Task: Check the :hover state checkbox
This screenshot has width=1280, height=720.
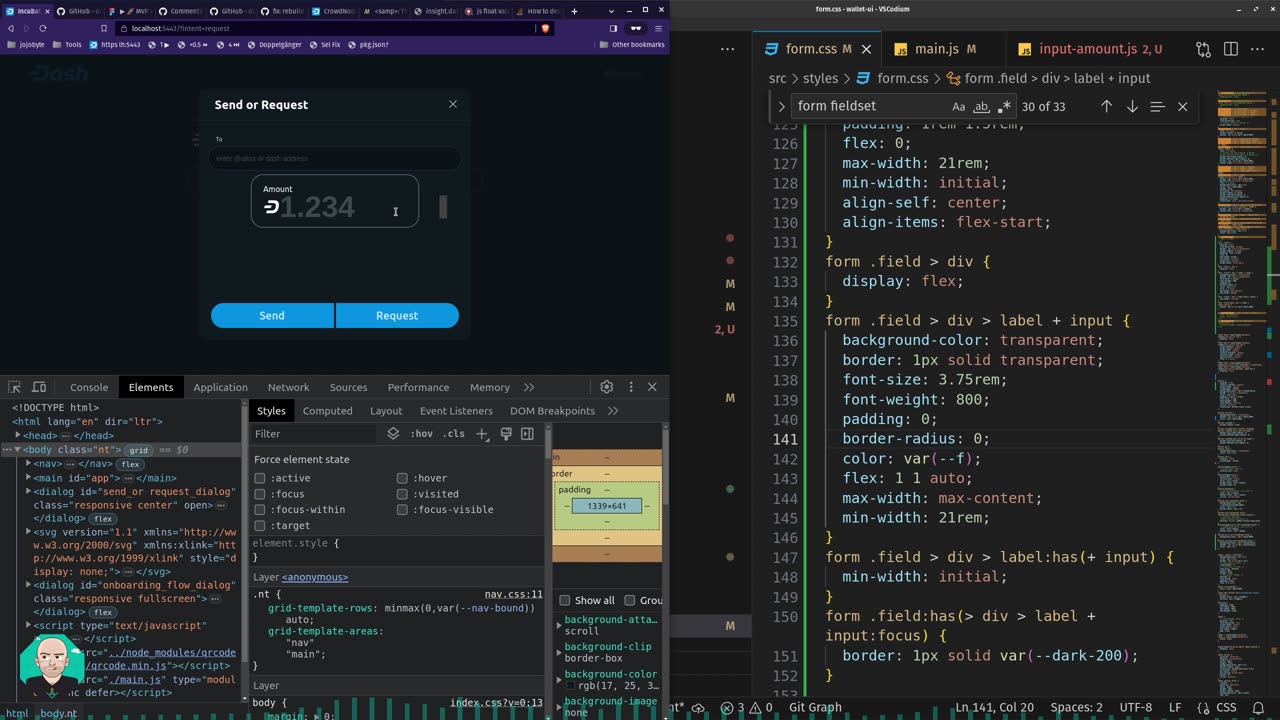Action: click(x=402, y=478)
